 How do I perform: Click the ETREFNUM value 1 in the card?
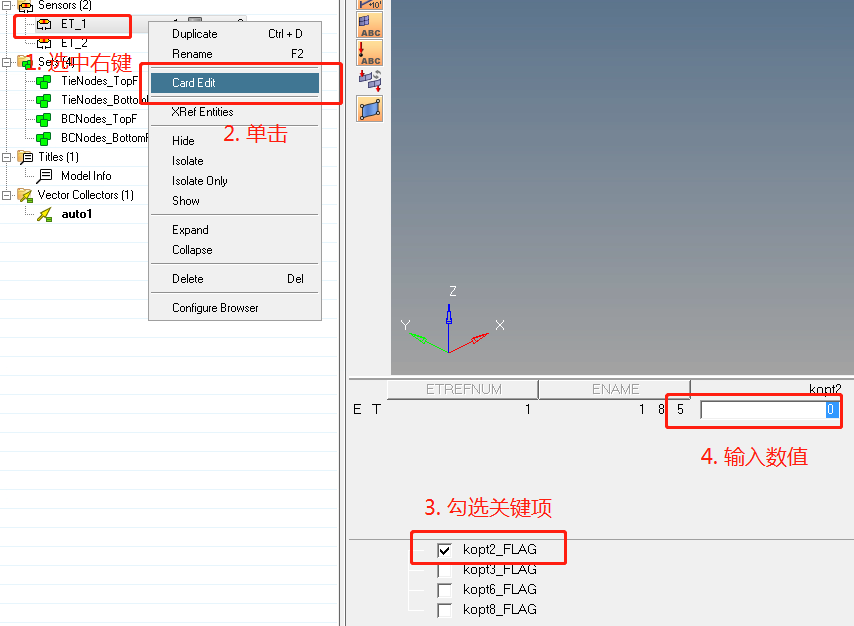coord(528,410)
